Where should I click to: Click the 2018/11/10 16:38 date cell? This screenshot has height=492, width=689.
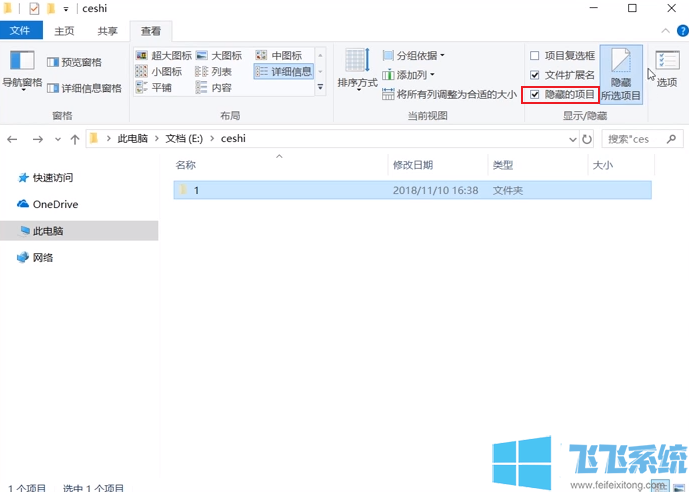coord(435,190)
